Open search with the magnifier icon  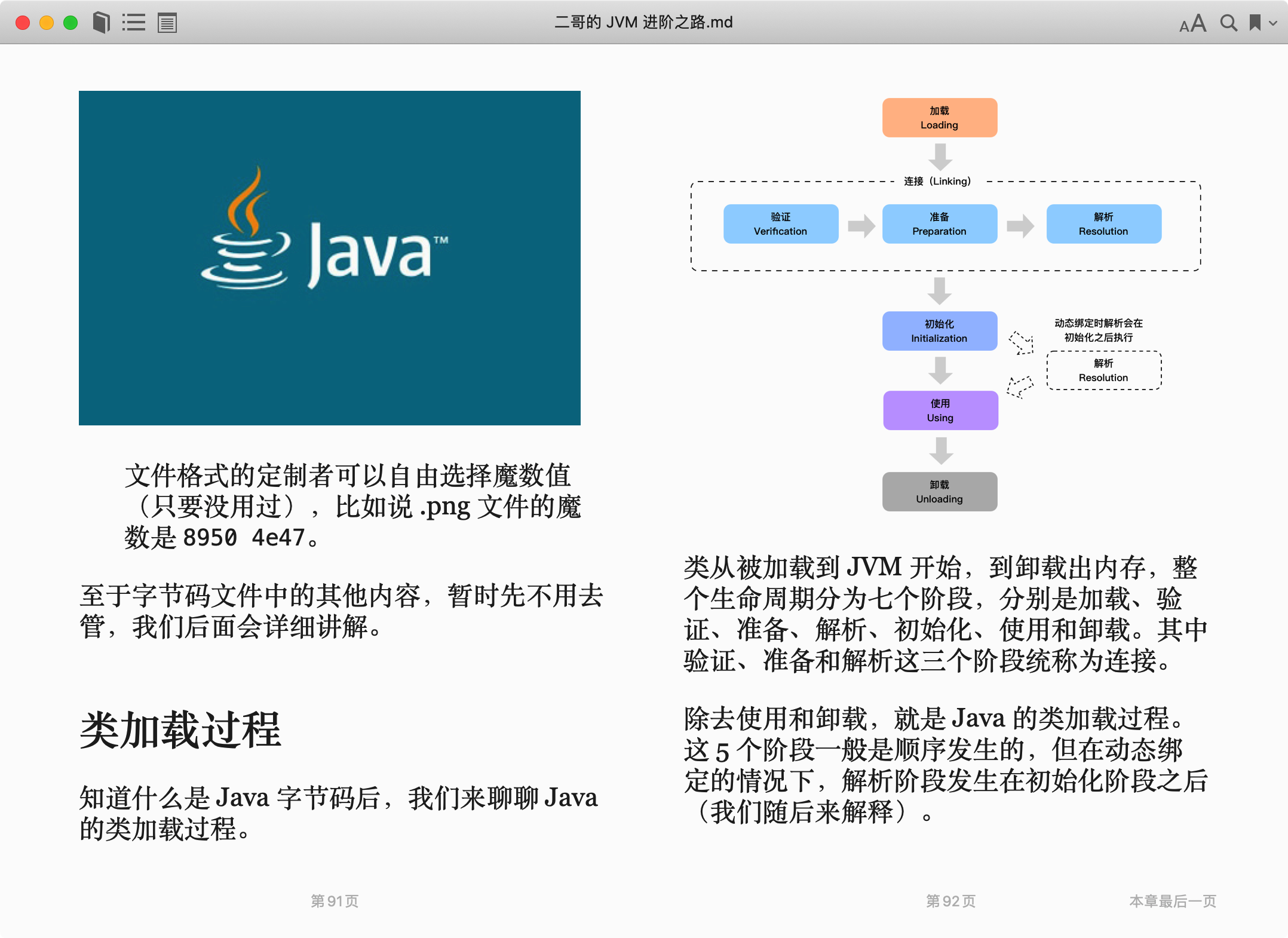click(x=1229, y=23)
